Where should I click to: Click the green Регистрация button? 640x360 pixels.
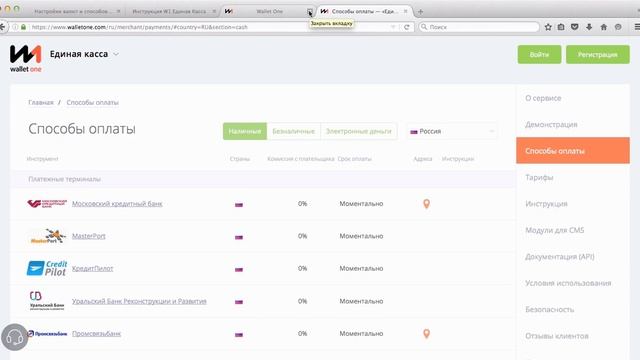[x=598, y=54]
